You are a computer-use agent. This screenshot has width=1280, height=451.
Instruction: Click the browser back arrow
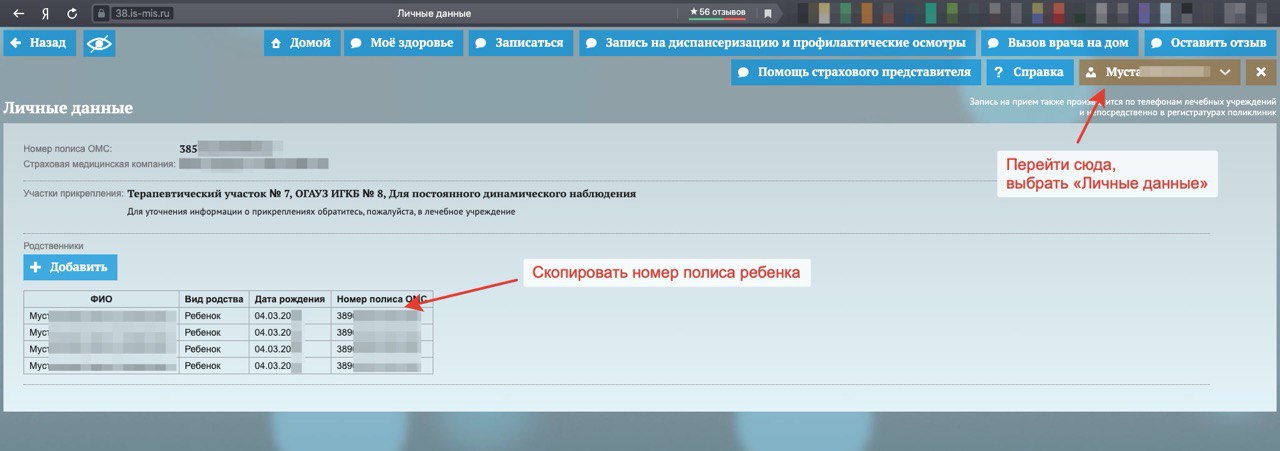[x=18, y=14]
